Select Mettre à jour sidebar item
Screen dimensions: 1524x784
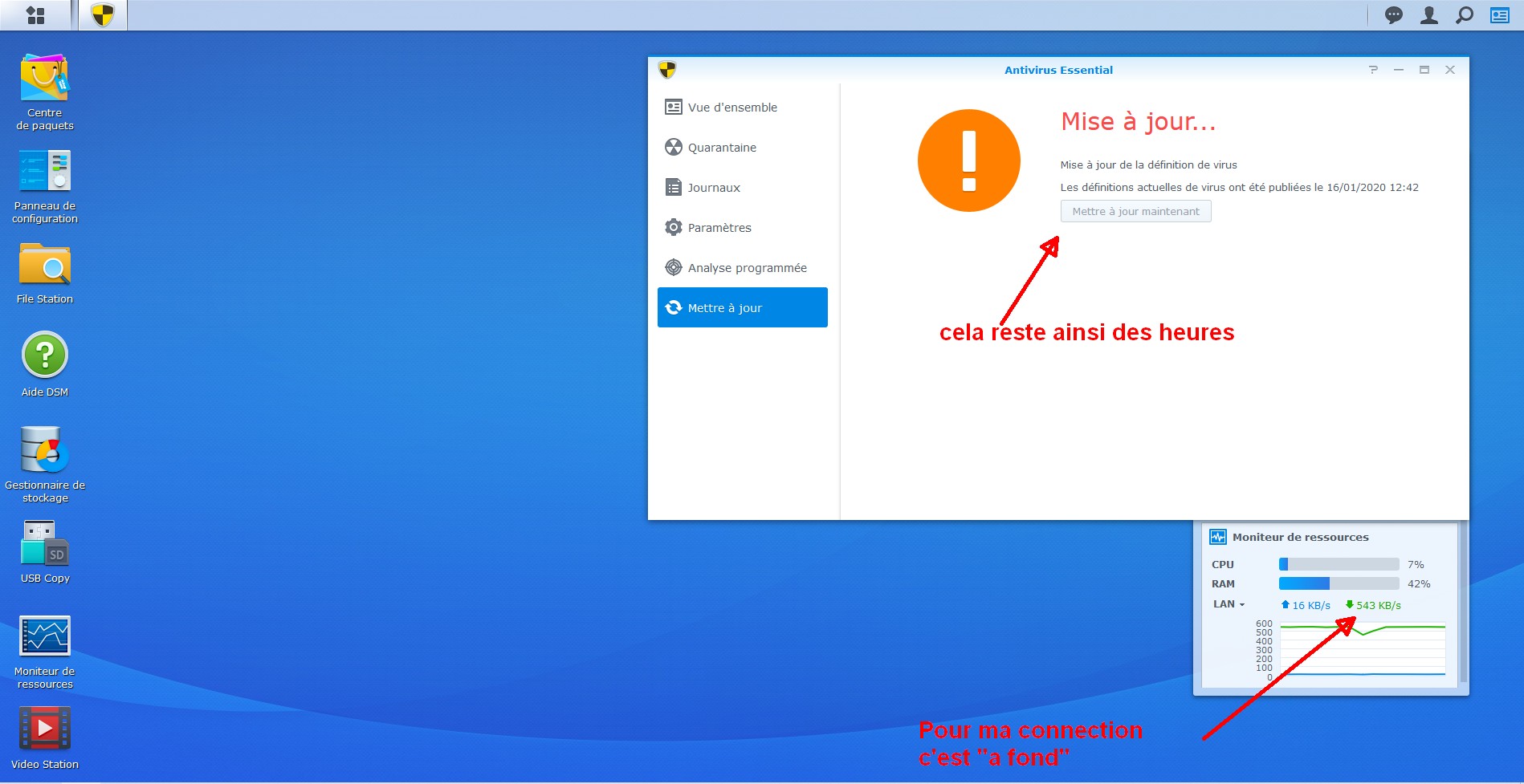coord(743,307)
